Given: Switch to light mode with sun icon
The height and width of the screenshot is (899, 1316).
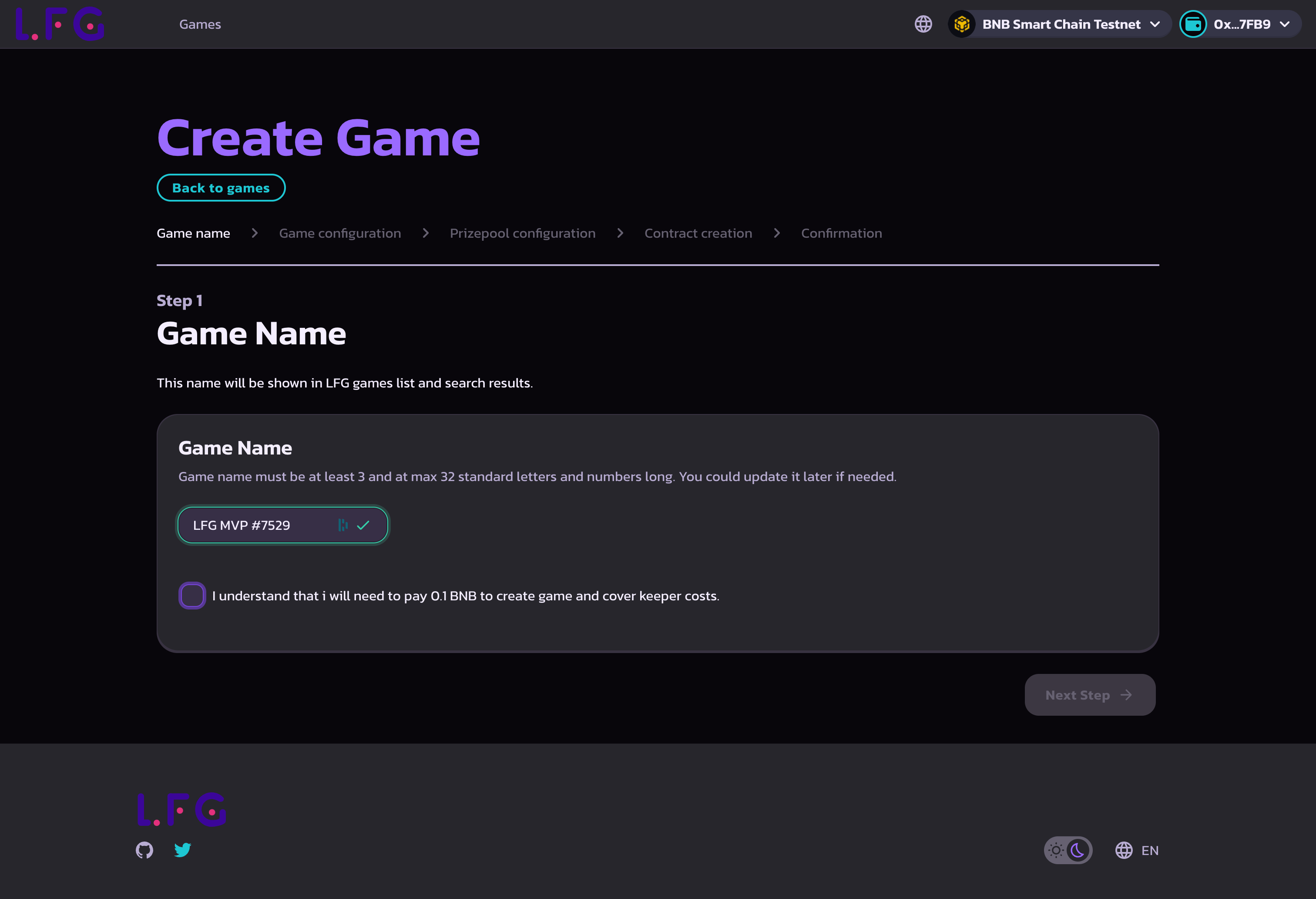Looking at the screenshot, I should point(1056,850).
